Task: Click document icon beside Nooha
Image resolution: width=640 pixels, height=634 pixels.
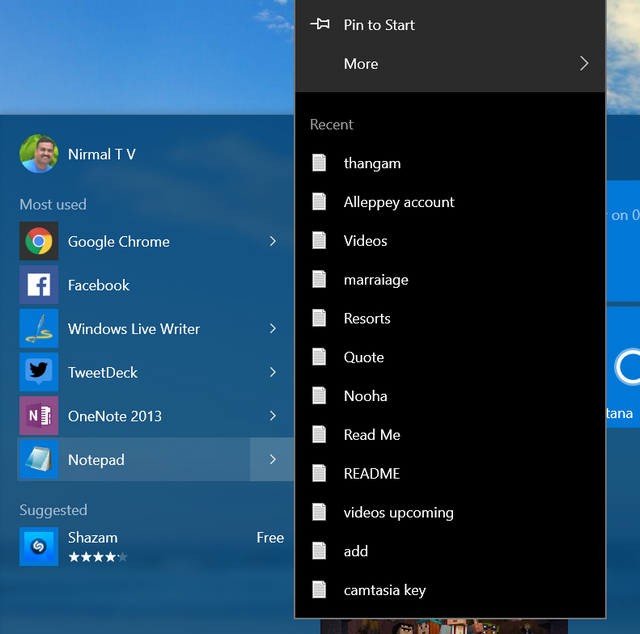Action: [319, 395]
